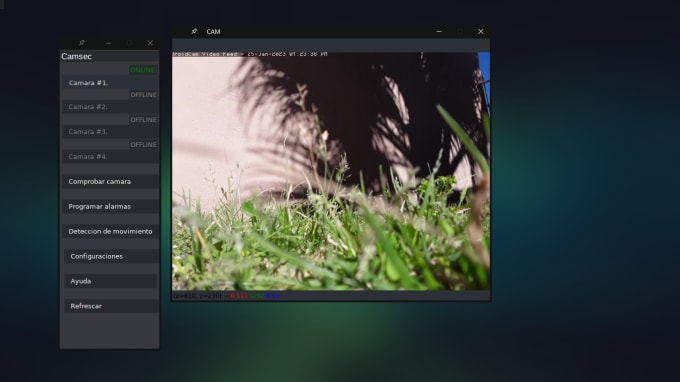Pin the CAM video window

click(x=194, y=31)
